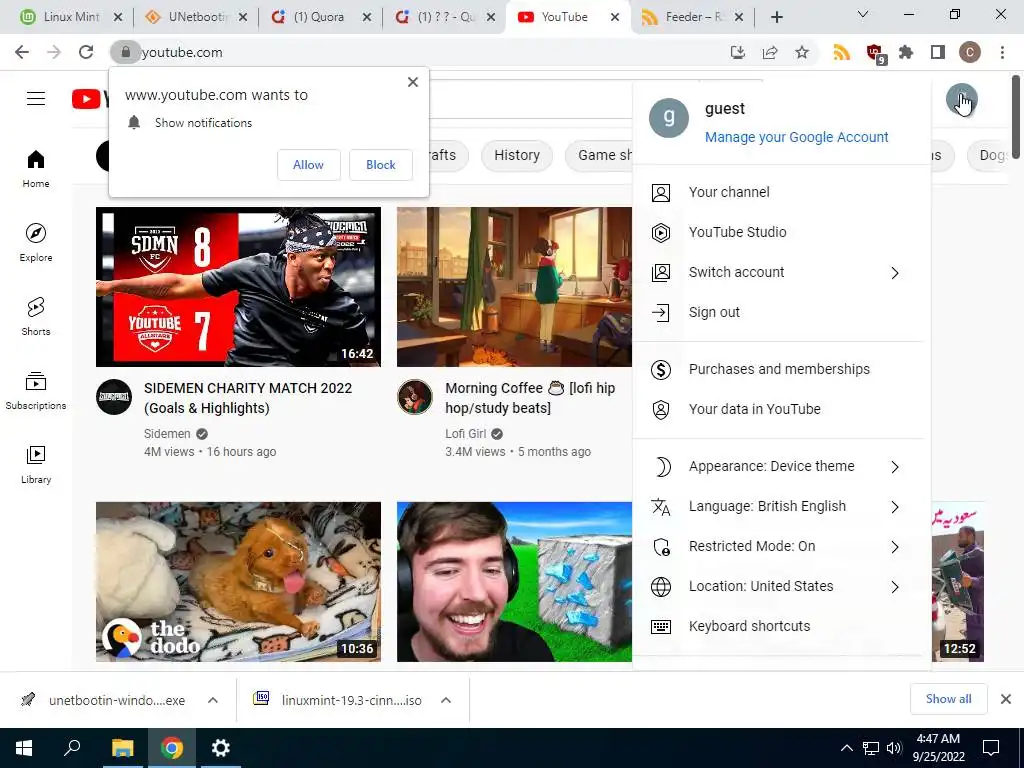Open the Chrome three-dot menu
Image resolution: width=1024 pixels, height=768 pixels.
(x=1002, y=52)
